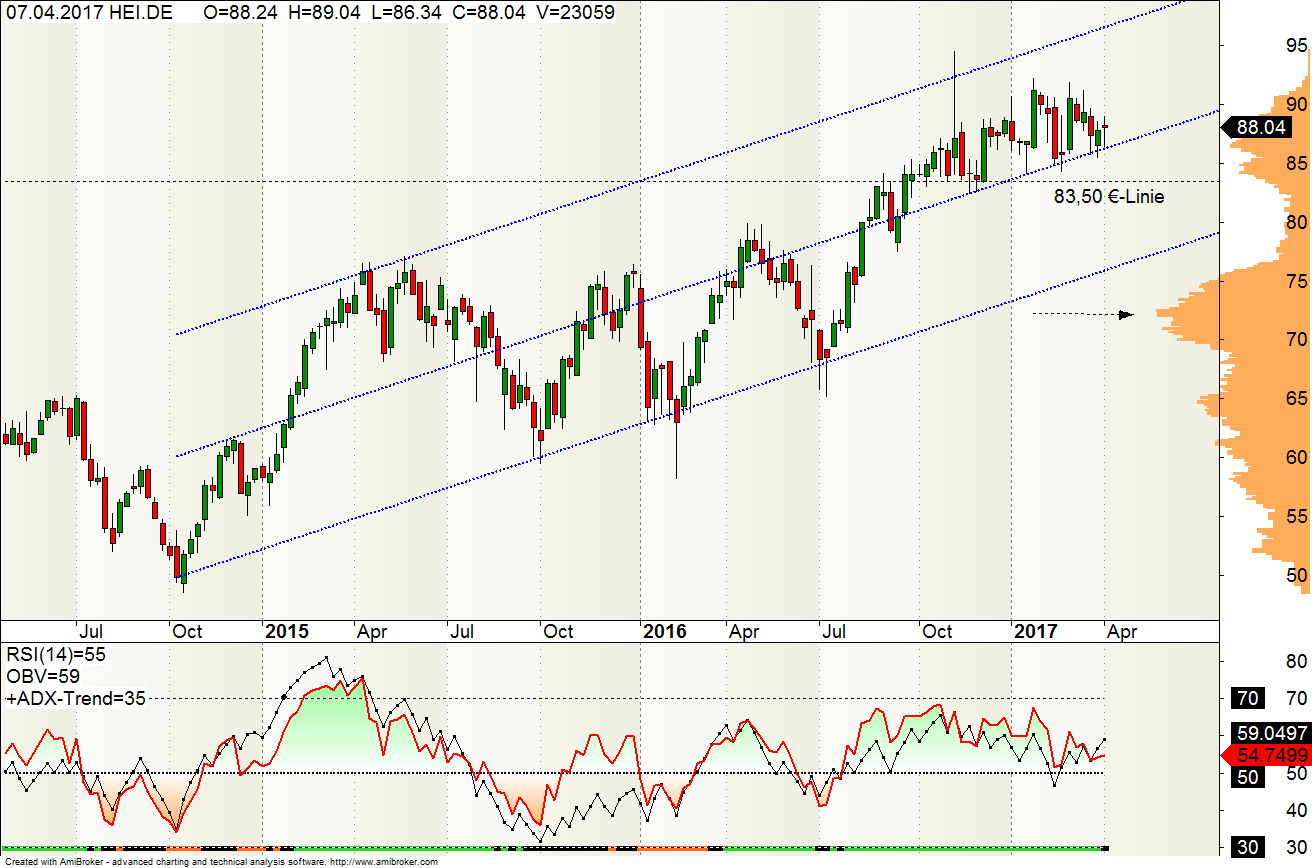
Task: Click the 88.04 current price label
Action: [1257, 127]
